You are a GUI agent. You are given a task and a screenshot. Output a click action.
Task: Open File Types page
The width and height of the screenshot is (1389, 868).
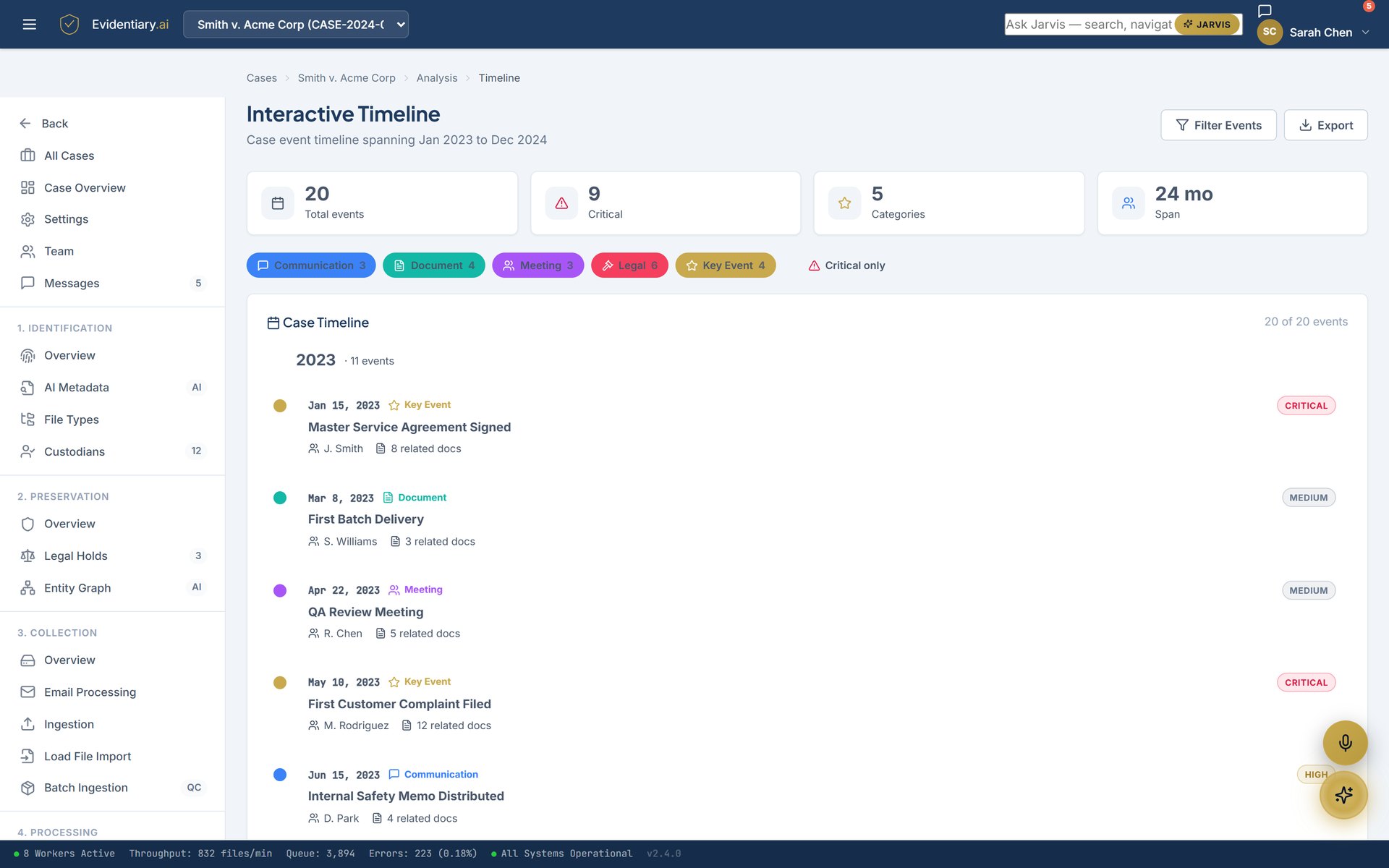tap(112, 420)
